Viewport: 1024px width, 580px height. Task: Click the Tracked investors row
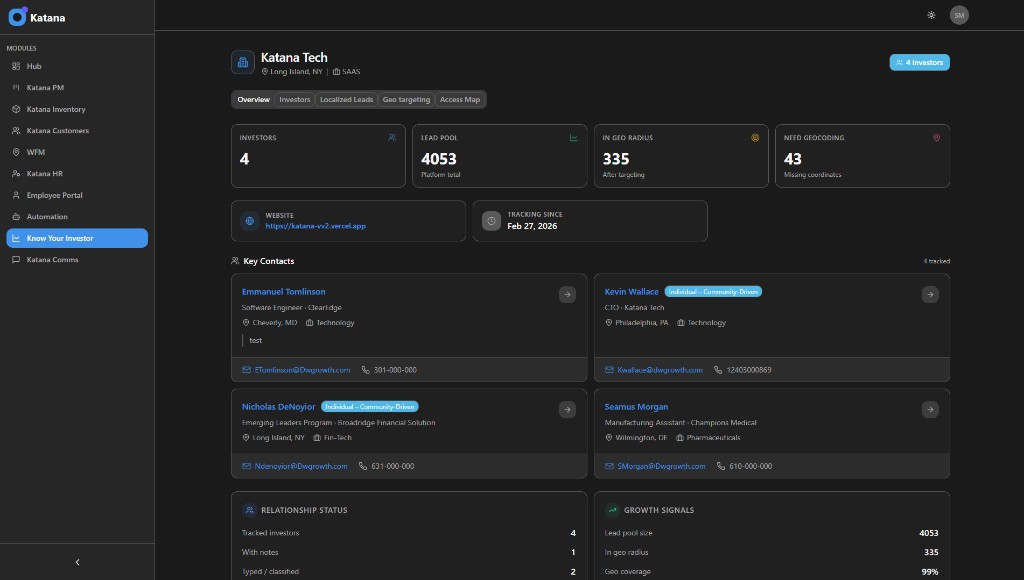[409, 533]
